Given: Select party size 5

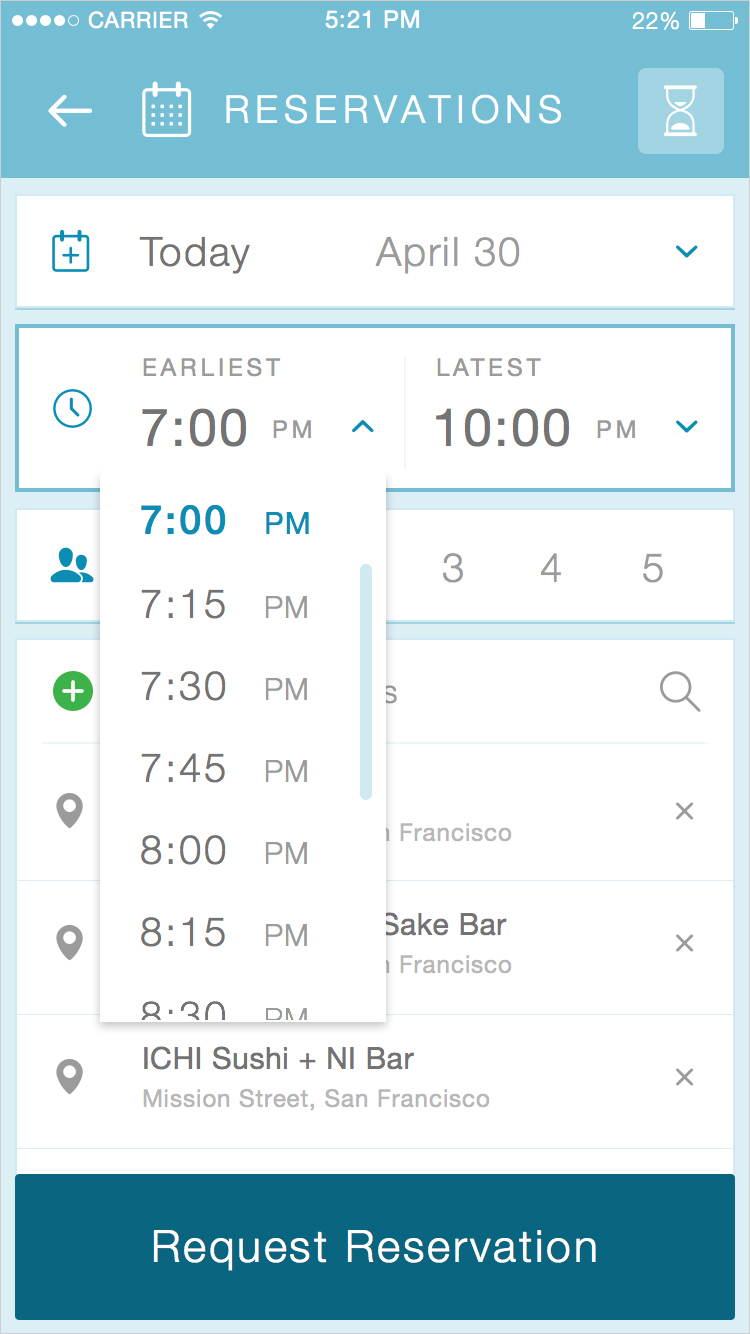Looking at the screenshot, I should tap(652, 569).
